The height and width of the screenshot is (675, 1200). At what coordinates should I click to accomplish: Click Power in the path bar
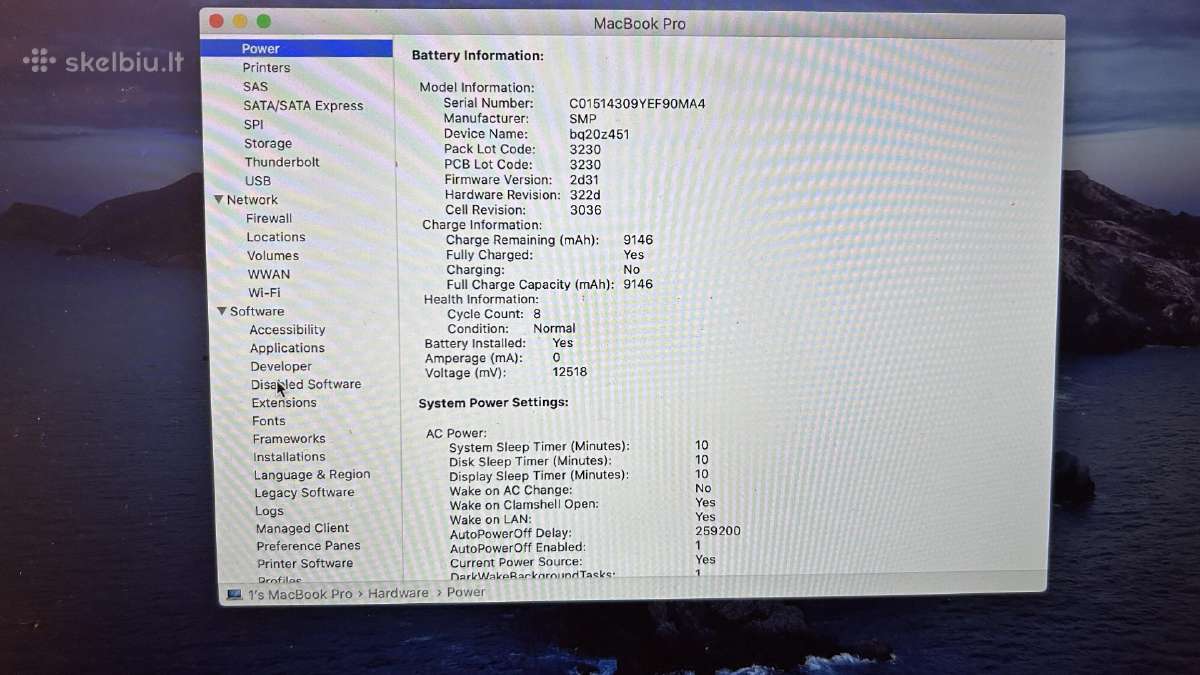pos(466,592)
